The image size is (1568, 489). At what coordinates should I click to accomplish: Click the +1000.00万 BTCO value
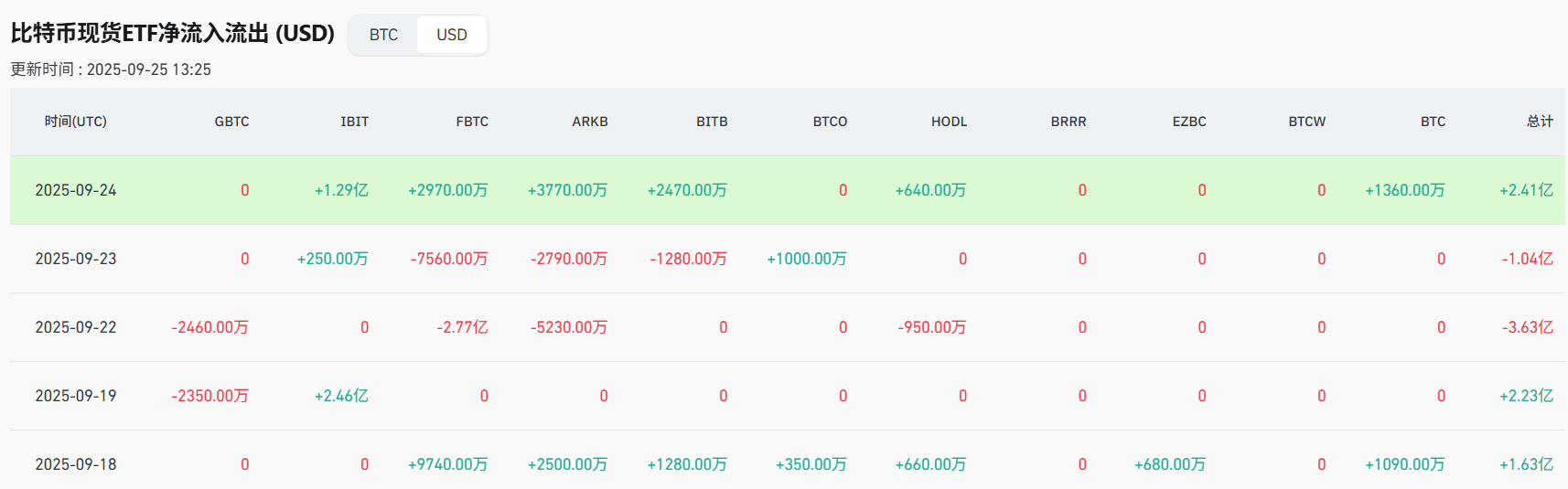[x=807, y=259]
